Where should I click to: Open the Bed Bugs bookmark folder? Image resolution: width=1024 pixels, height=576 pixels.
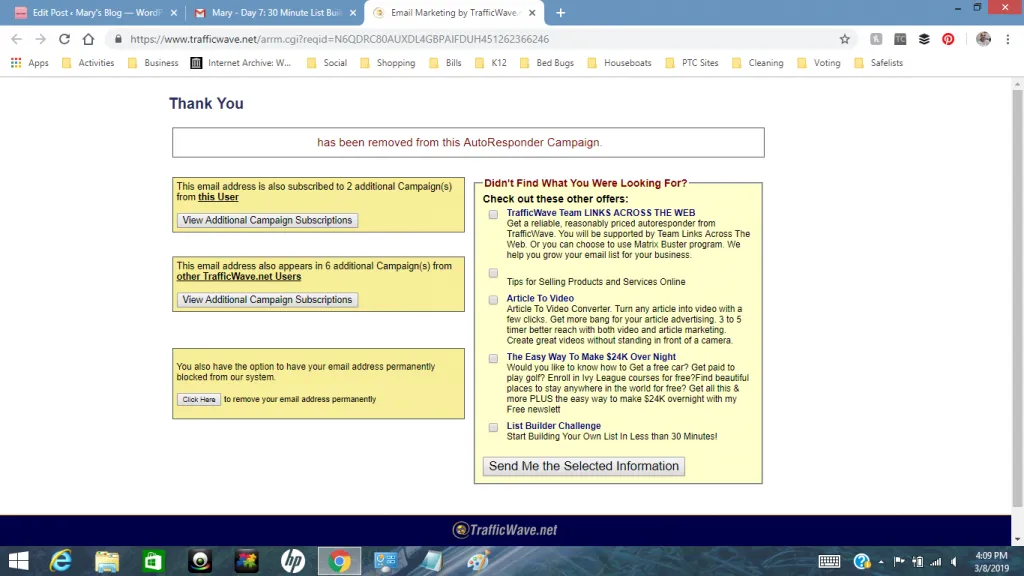pos(547,63)
